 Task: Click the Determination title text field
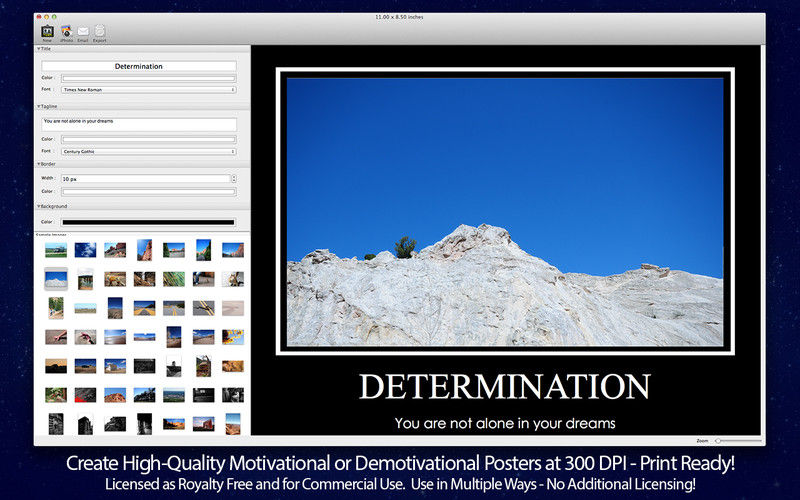tap(139, 66)
